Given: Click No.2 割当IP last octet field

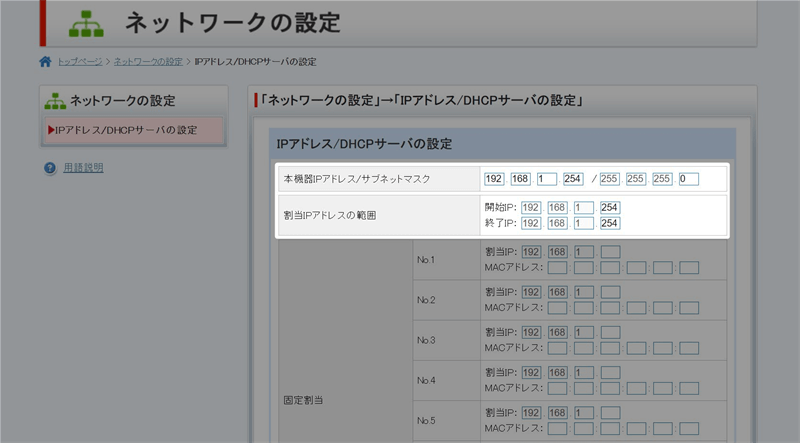Looking at the screenshot, I should pyautogui.click(x=610, y=292).
